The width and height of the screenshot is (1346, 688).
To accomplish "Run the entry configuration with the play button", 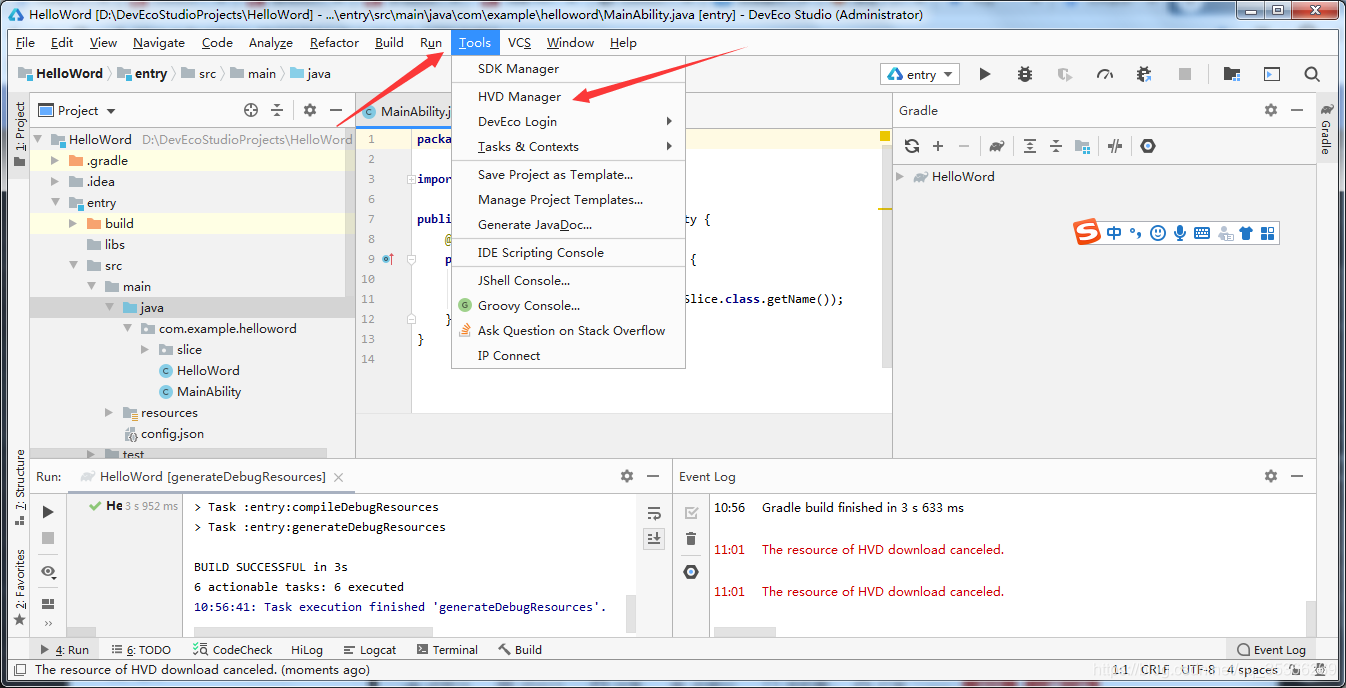I will pyautogui.click(x=985, y=74).
